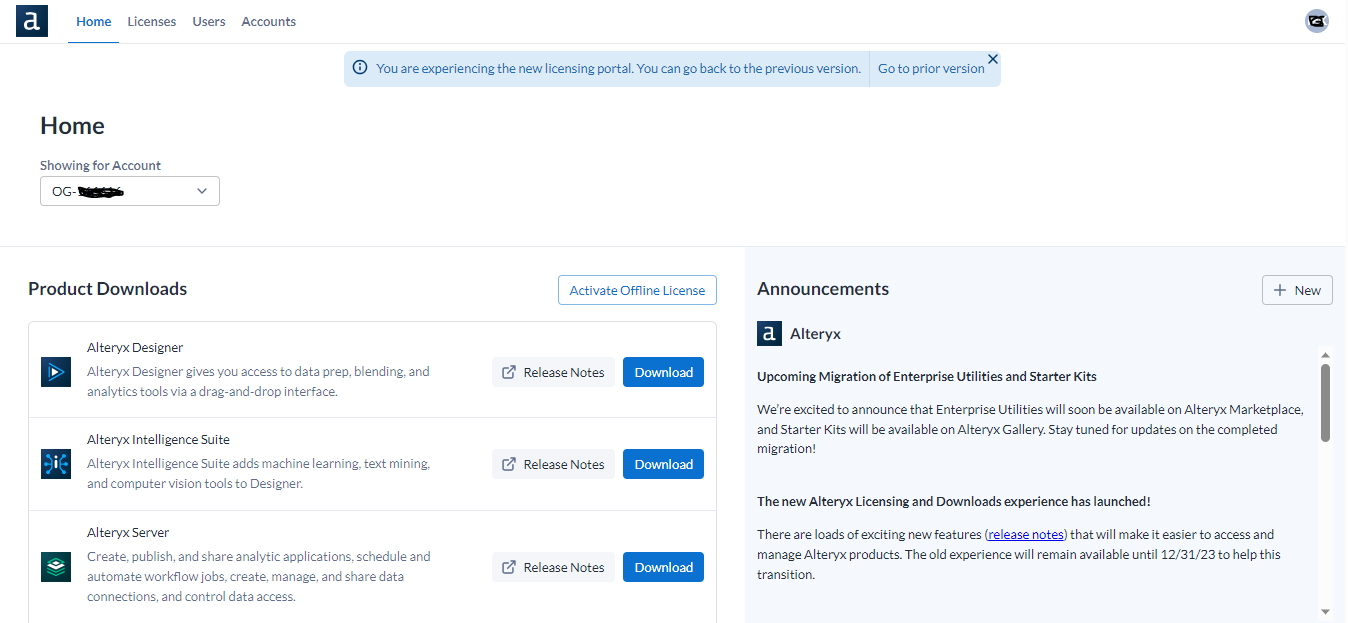Open the Accounts tab
This screenshot has width=1348, height=623.
pos(269,21)
